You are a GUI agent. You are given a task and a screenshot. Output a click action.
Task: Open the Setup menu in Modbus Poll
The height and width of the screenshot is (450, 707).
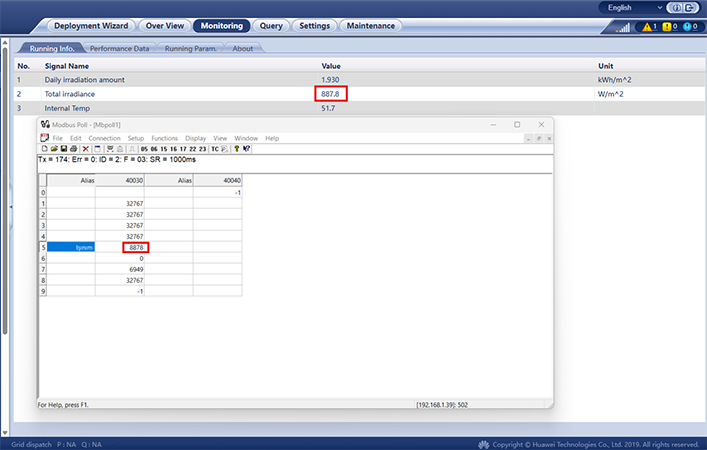(x=135, y=138)
